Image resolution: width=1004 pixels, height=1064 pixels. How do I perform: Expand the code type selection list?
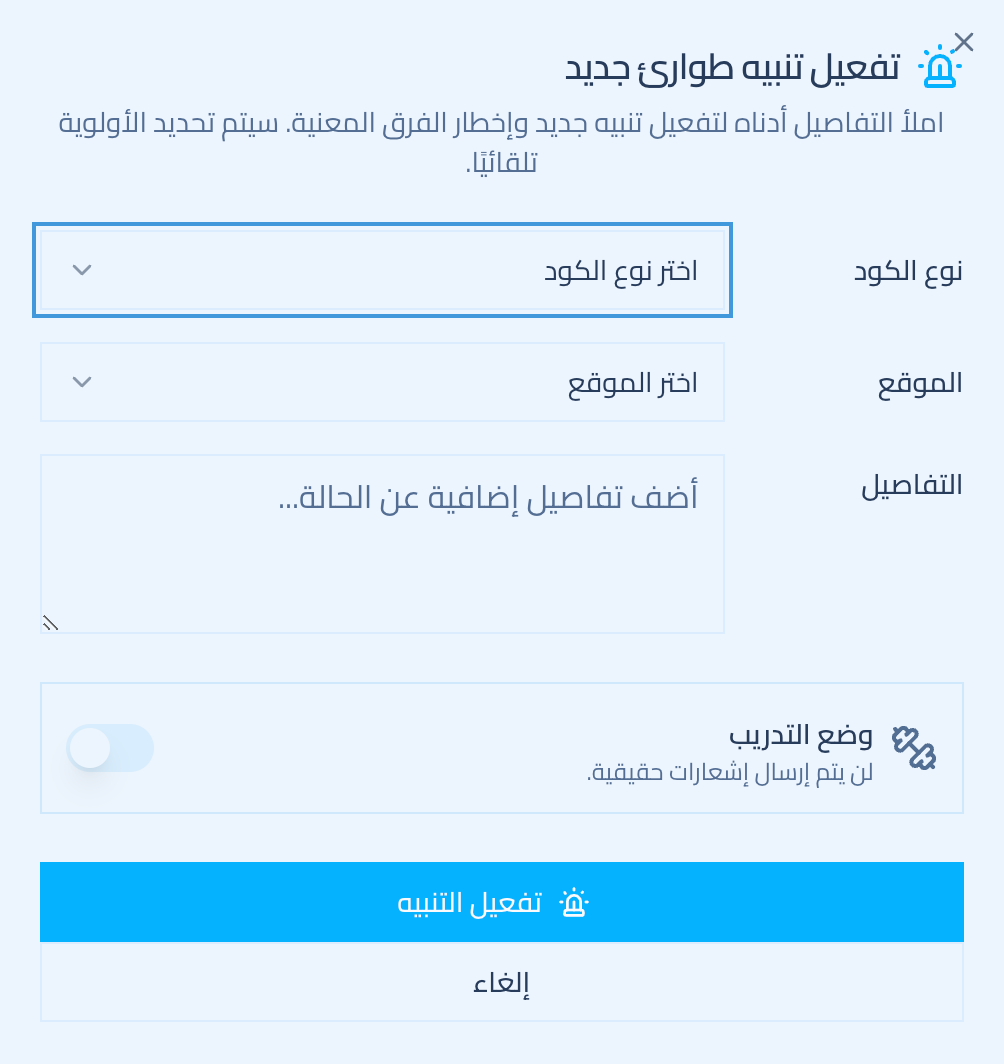[x=382, y=270]
